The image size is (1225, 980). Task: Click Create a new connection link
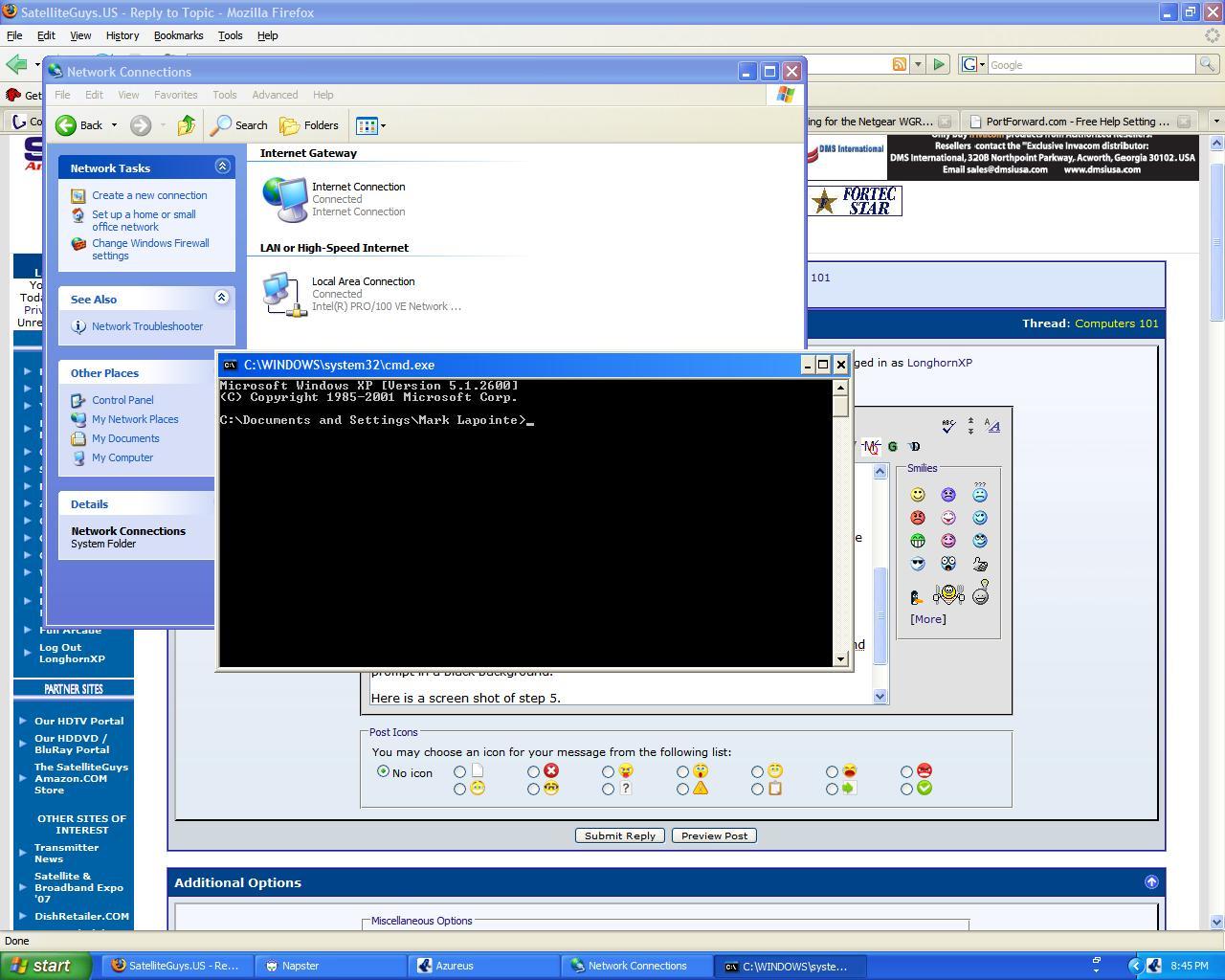pos(149,195)
